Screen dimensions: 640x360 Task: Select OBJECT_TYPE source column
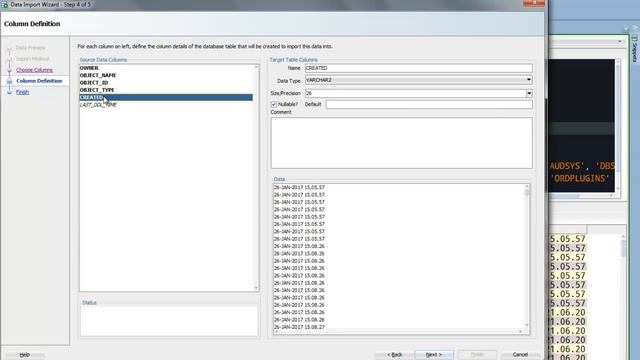tap(97, 90)
